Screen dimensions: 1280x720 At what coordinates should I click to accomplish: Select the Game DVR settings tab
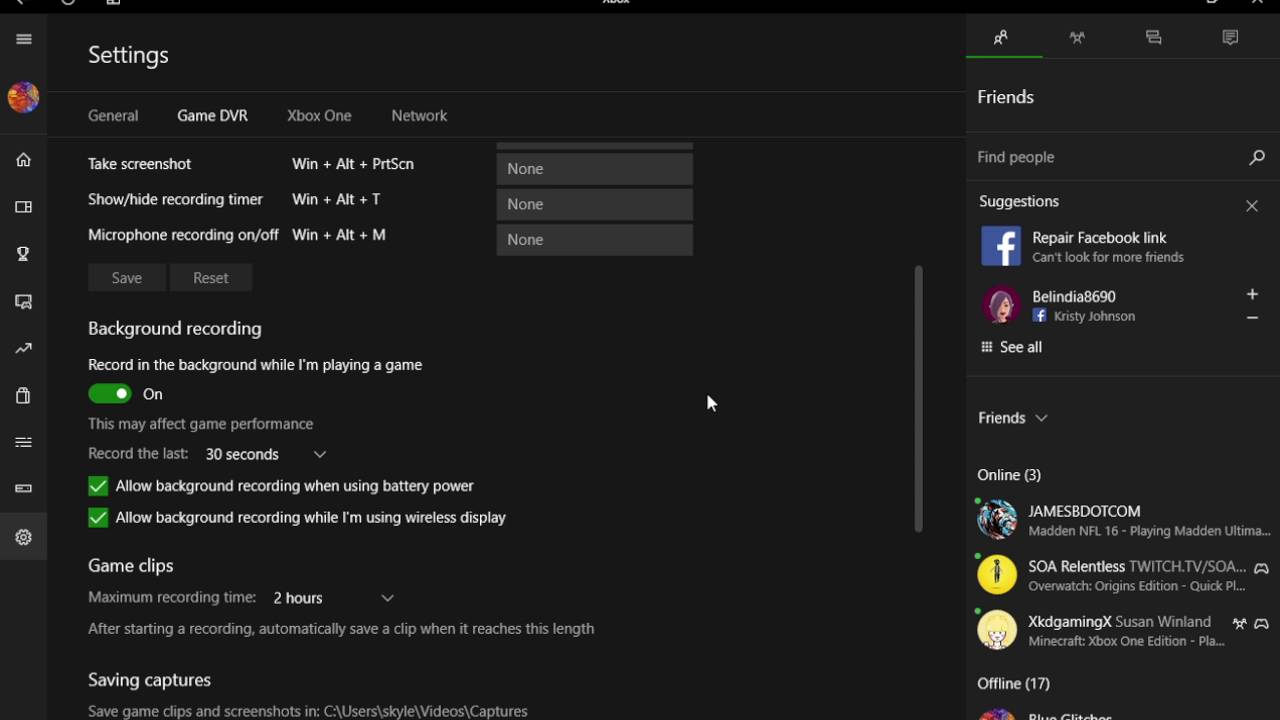[x=213, y=116]
